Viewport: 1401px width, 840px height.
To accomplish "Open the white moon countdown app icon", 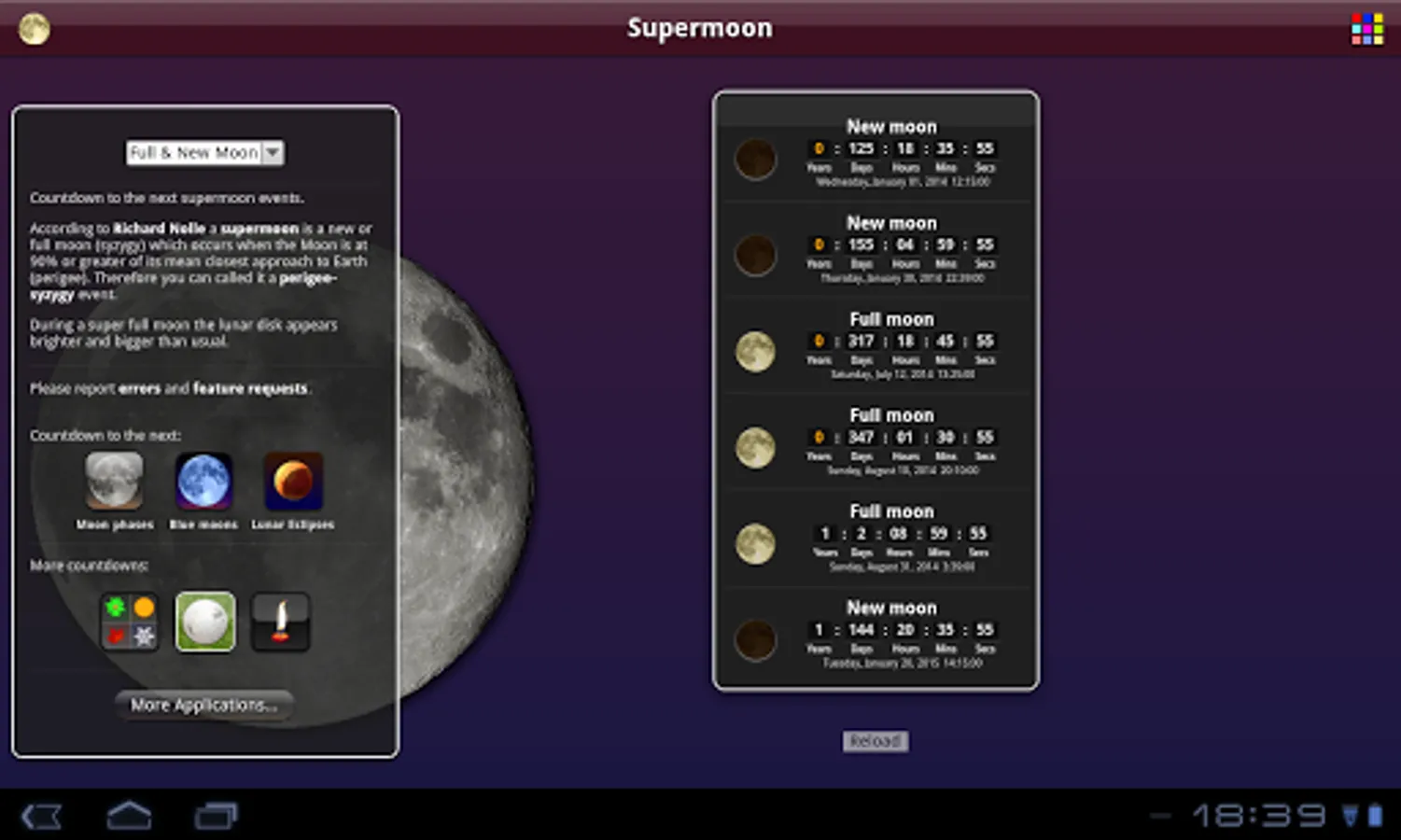I will pyautogui.click(x=205, y=622).
